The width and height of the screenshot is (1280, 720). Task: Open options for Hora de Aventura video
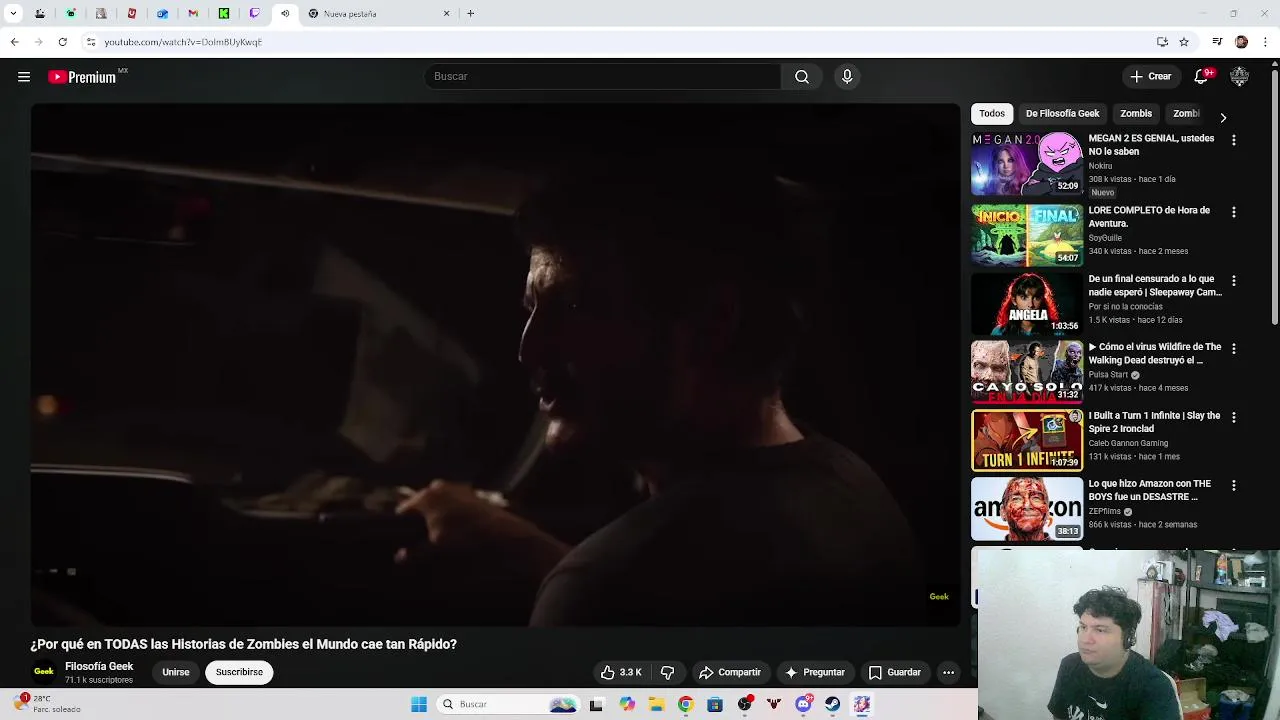[x=1233, y=213]
